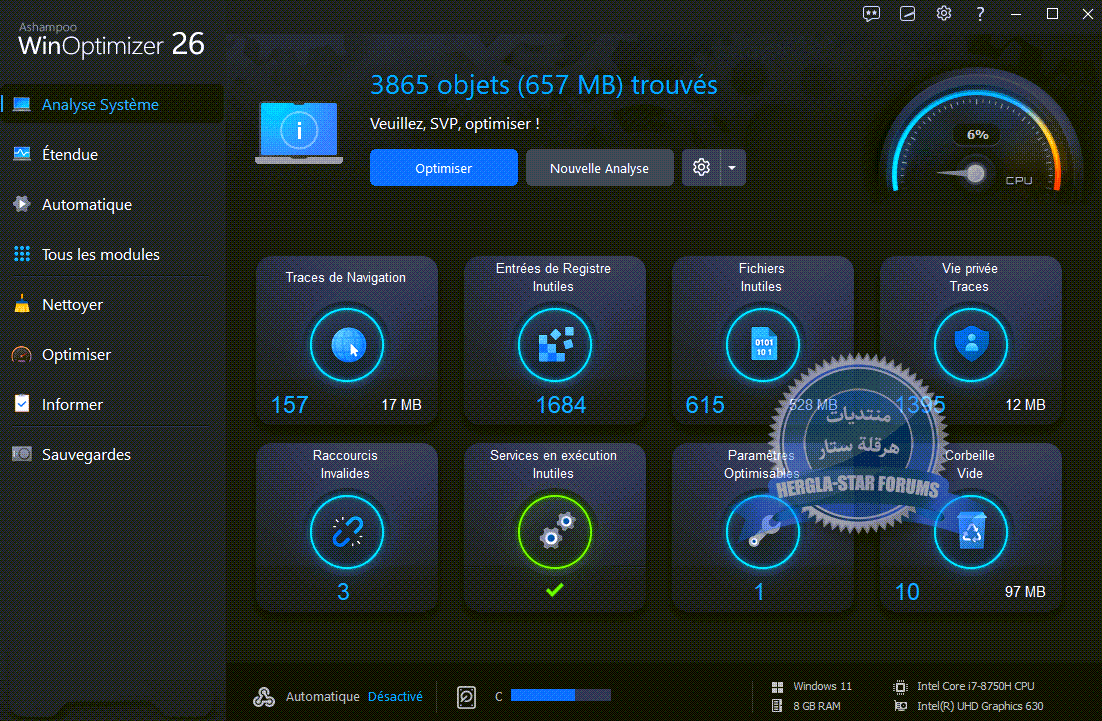Click the Informer checklist icon
This screenshot has height=721, width=1102.
tap(22, 403)
